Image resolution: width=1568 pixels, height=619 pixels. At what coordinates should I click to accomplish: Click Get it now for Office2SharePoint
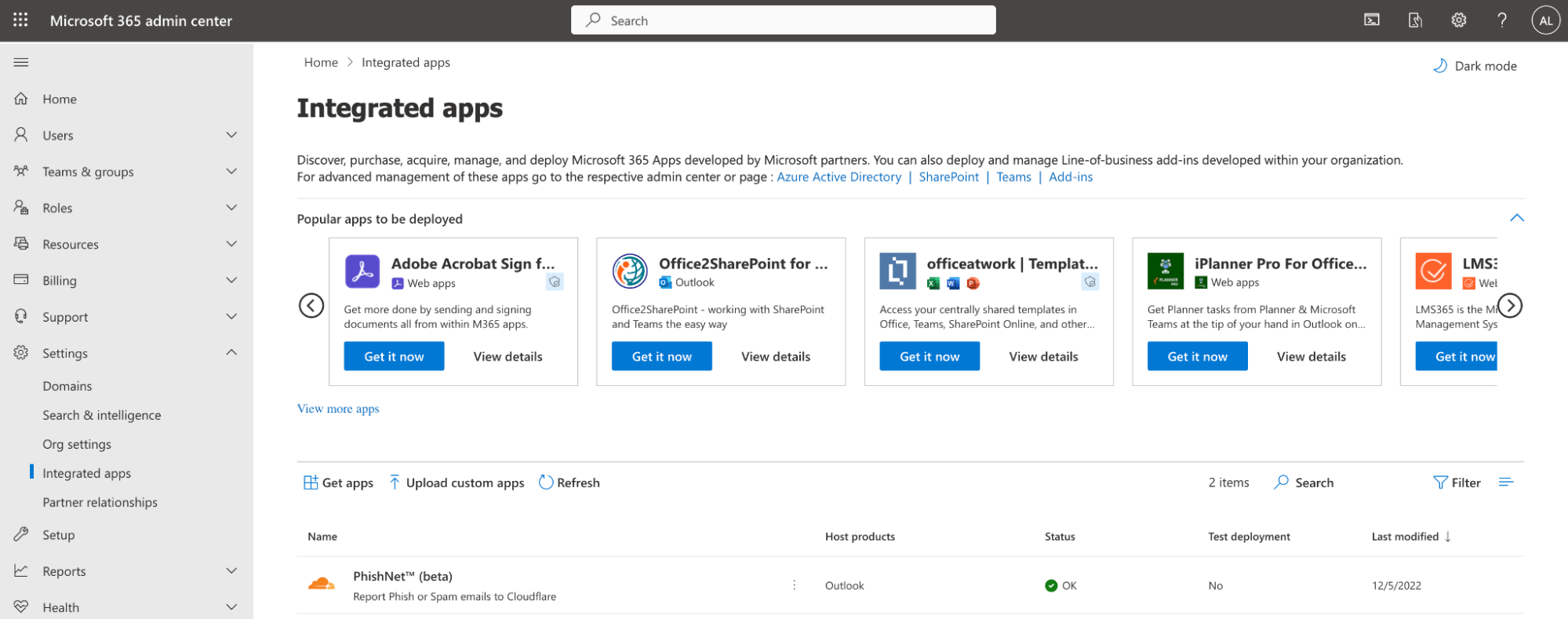coord(661,356)
